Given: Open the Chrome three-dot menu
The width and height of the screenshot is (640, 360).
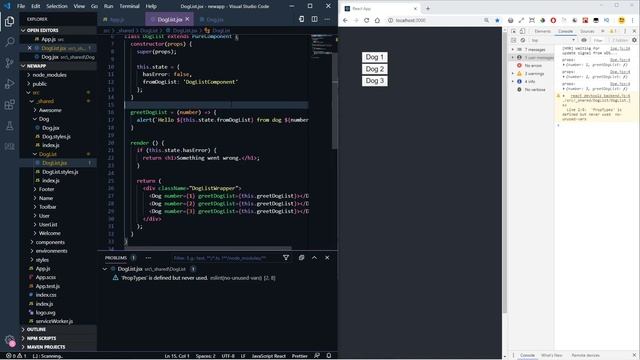Looking at the screenshot, I should 633,20.
